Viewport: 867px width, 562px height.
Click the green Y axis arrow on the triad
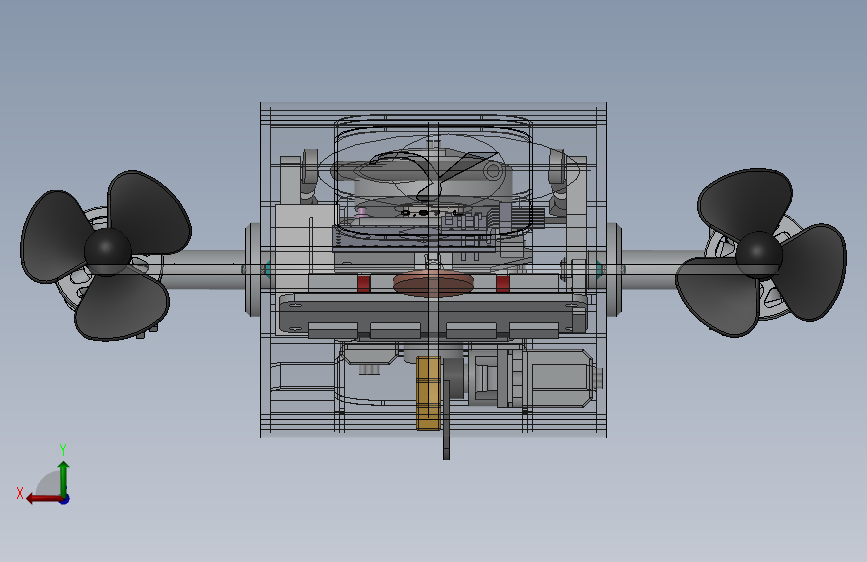pos(64,478)
